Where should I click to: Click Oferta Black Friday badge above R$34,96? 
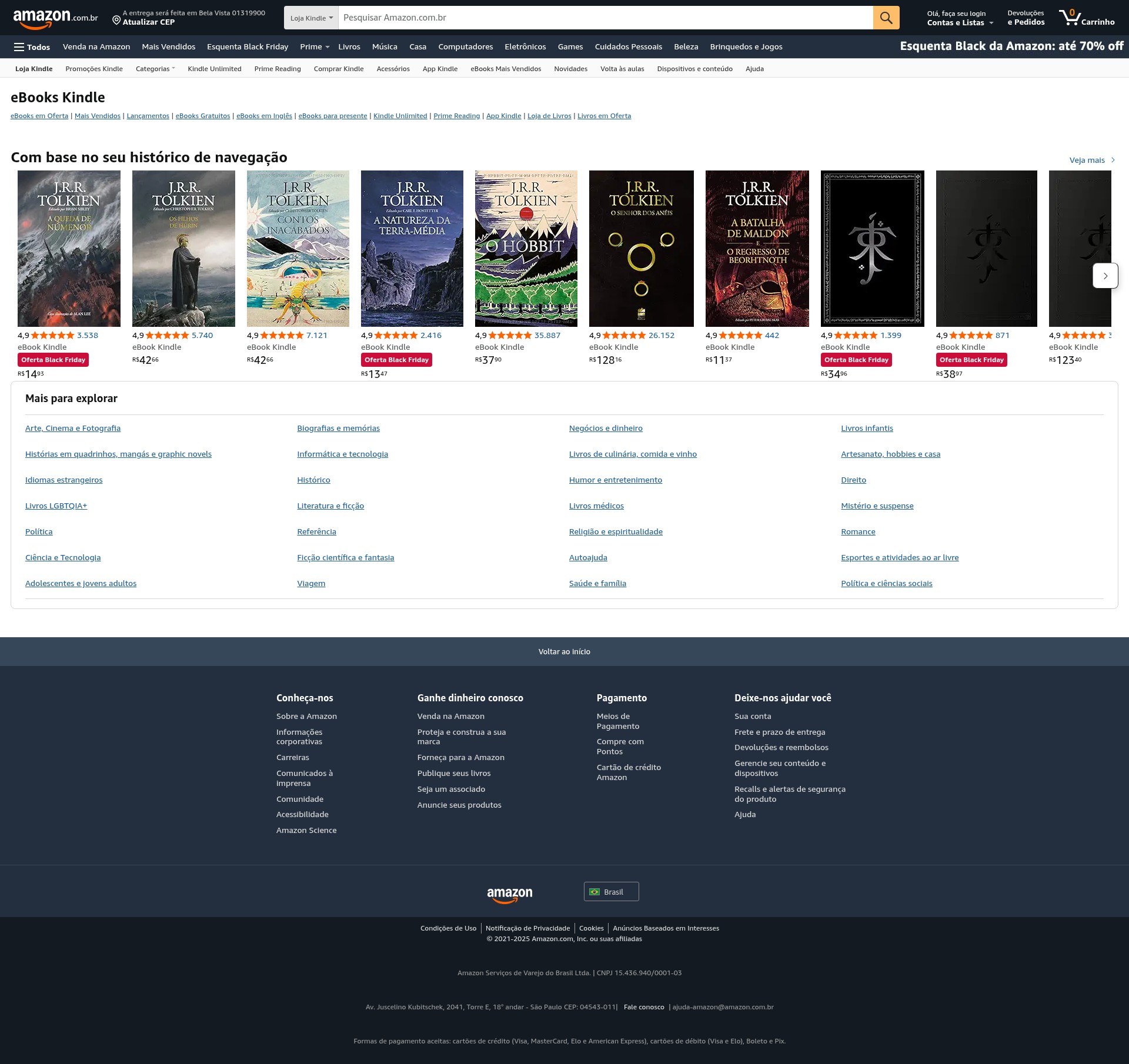coord(856,360)
